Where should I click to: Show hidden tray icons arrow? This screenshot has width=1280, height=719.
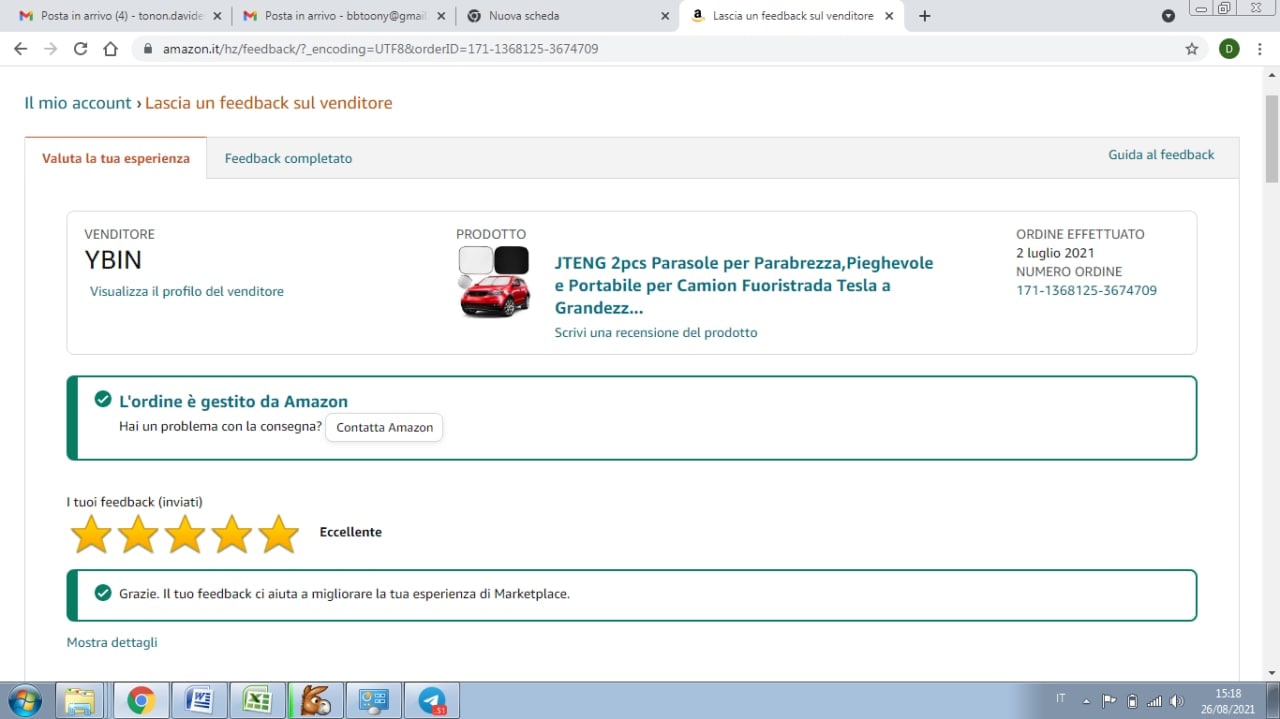pos(1086,701)
